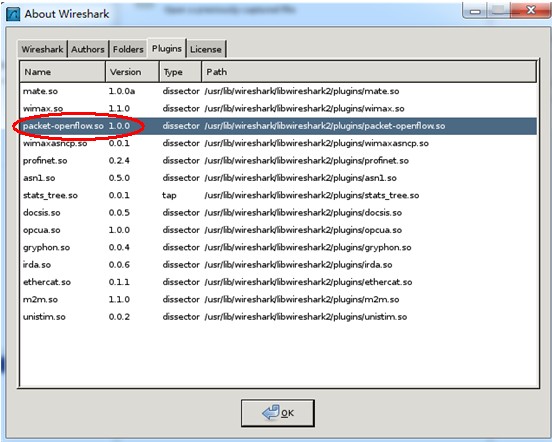Select the profinet.so plugin name
The height and width of the screenshot is (442, 552).
pos(45,160)
